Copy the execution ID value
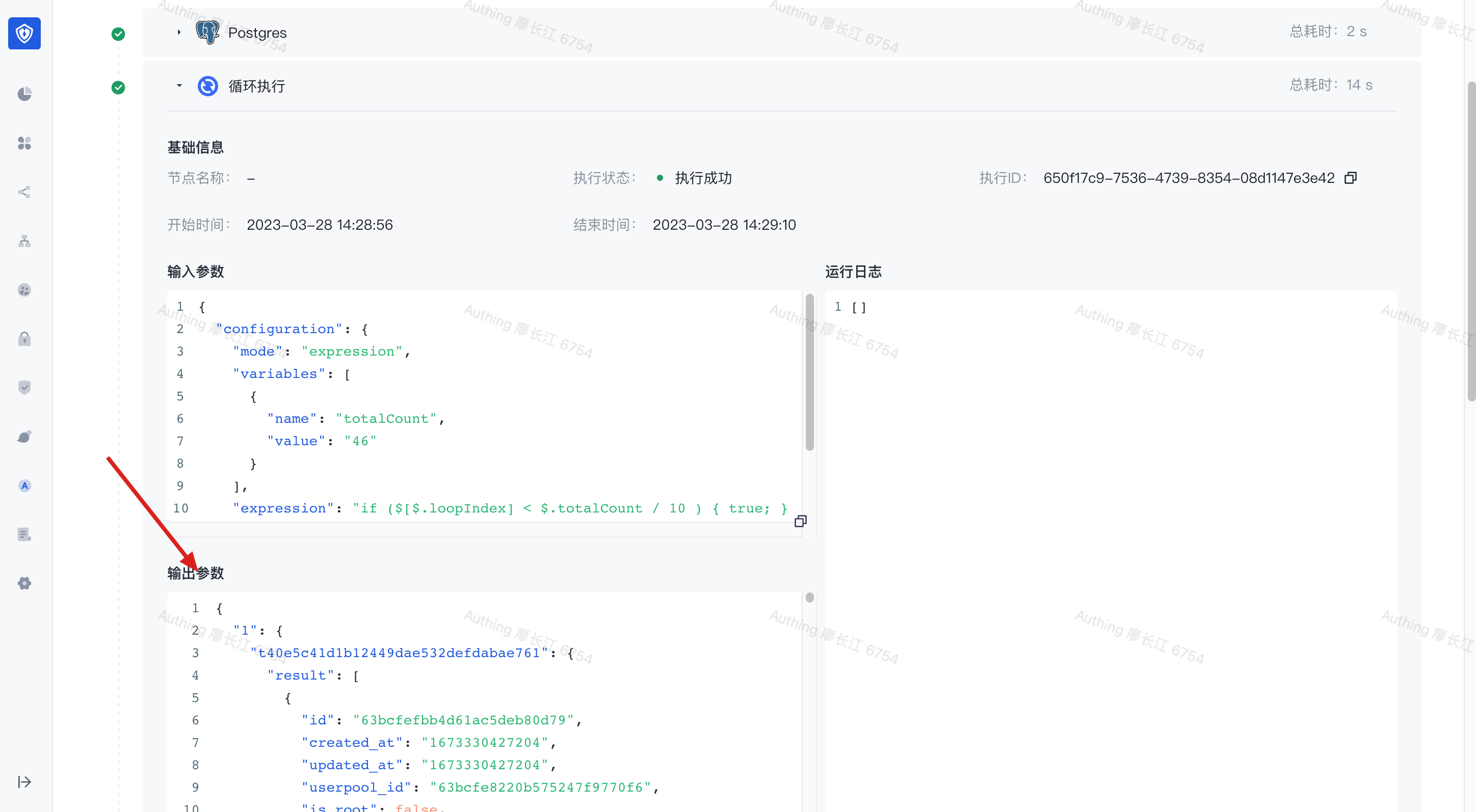 click(1350, 178)
